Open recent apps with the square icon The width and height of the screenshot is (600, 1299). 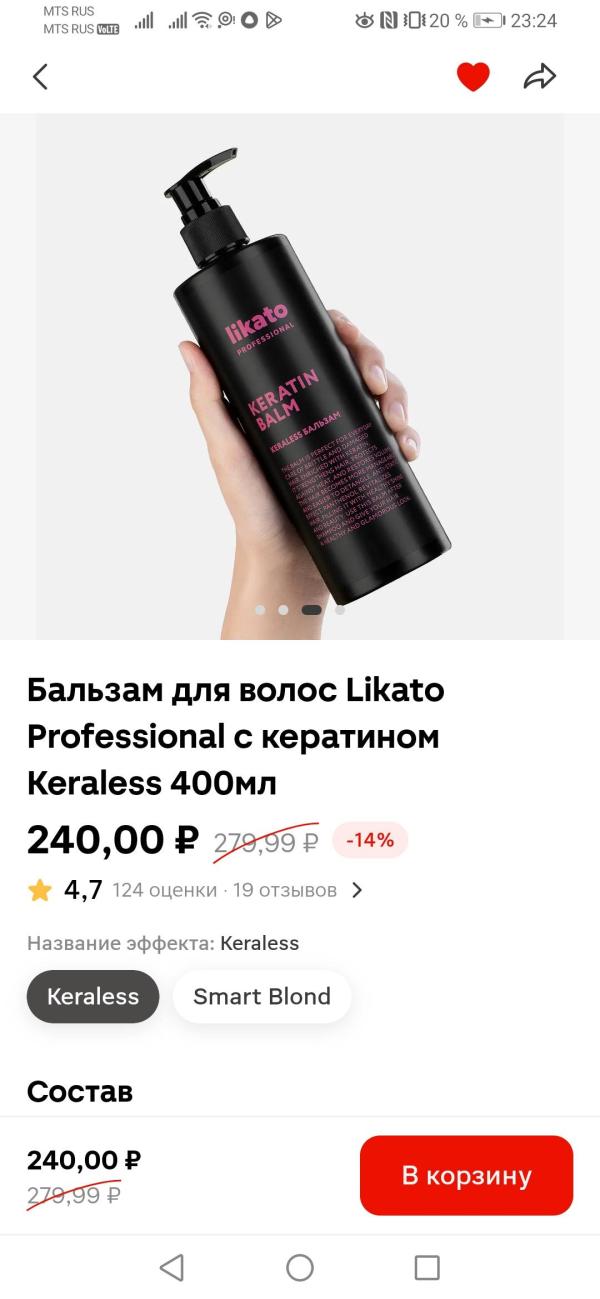click(x=427, y=1268)
